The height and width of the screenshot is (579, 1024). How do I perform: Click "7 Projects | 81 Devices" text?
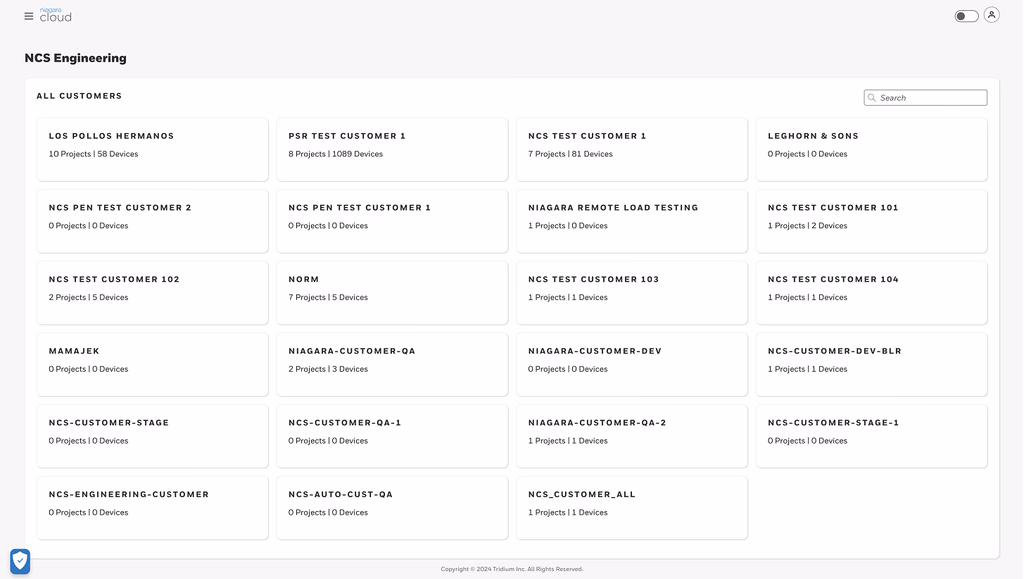click(x=570, y=154)
